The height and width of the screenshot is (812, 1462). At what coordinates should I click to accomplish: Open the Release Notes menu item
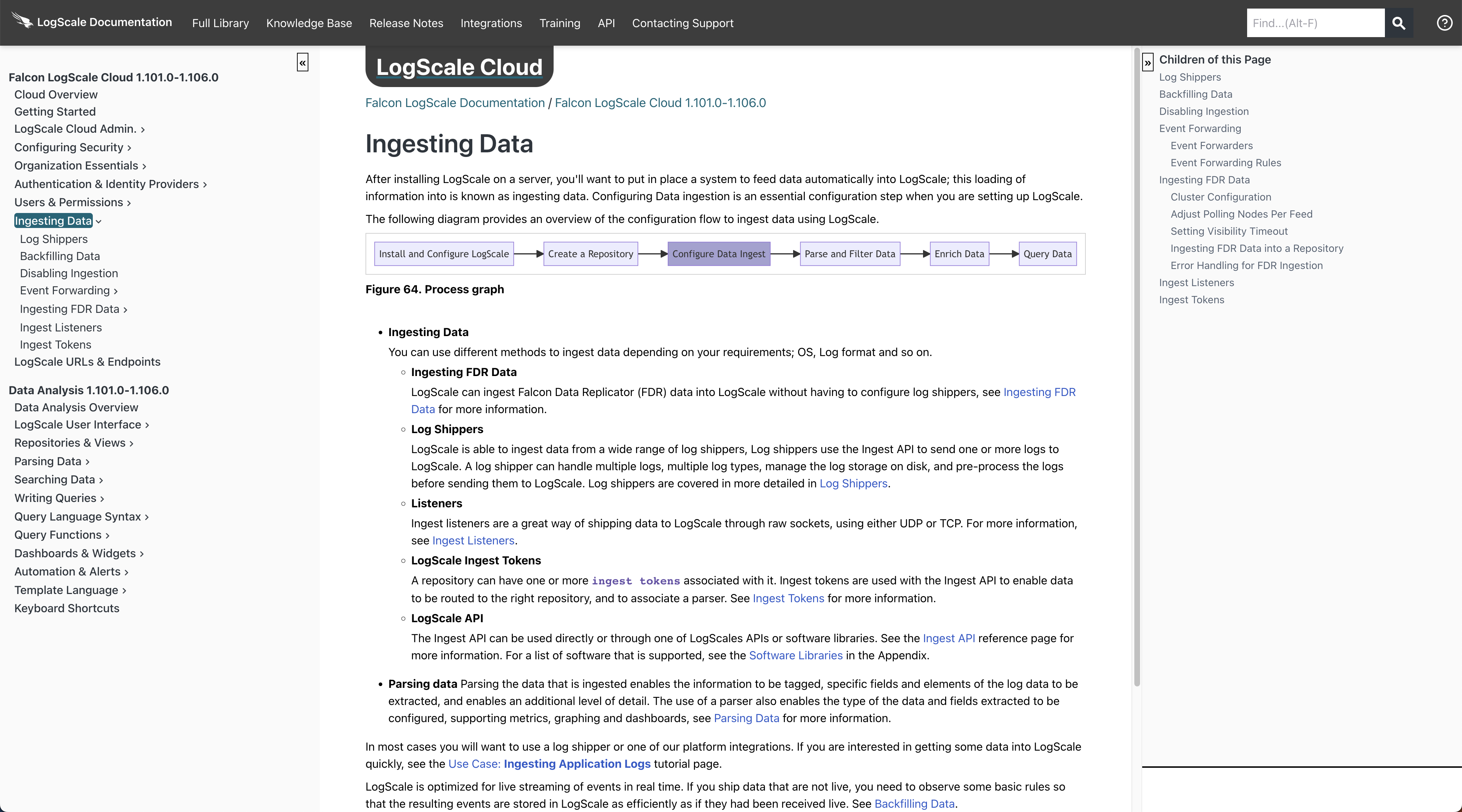pos(406,23)
